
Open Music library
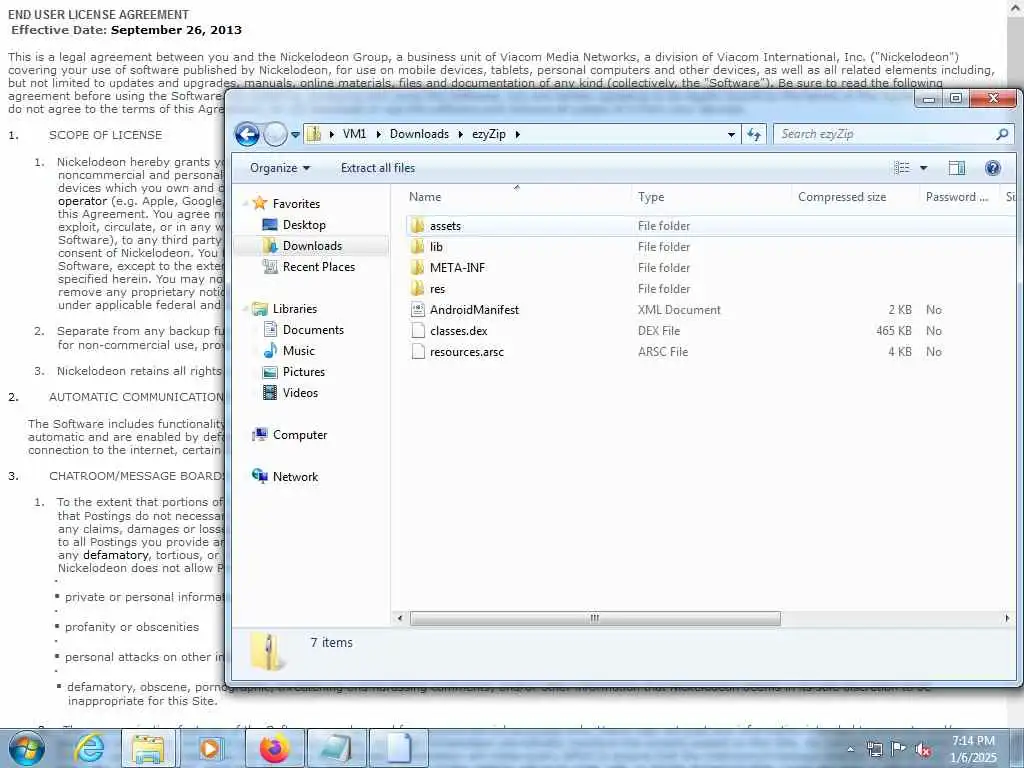pos(298,351)
